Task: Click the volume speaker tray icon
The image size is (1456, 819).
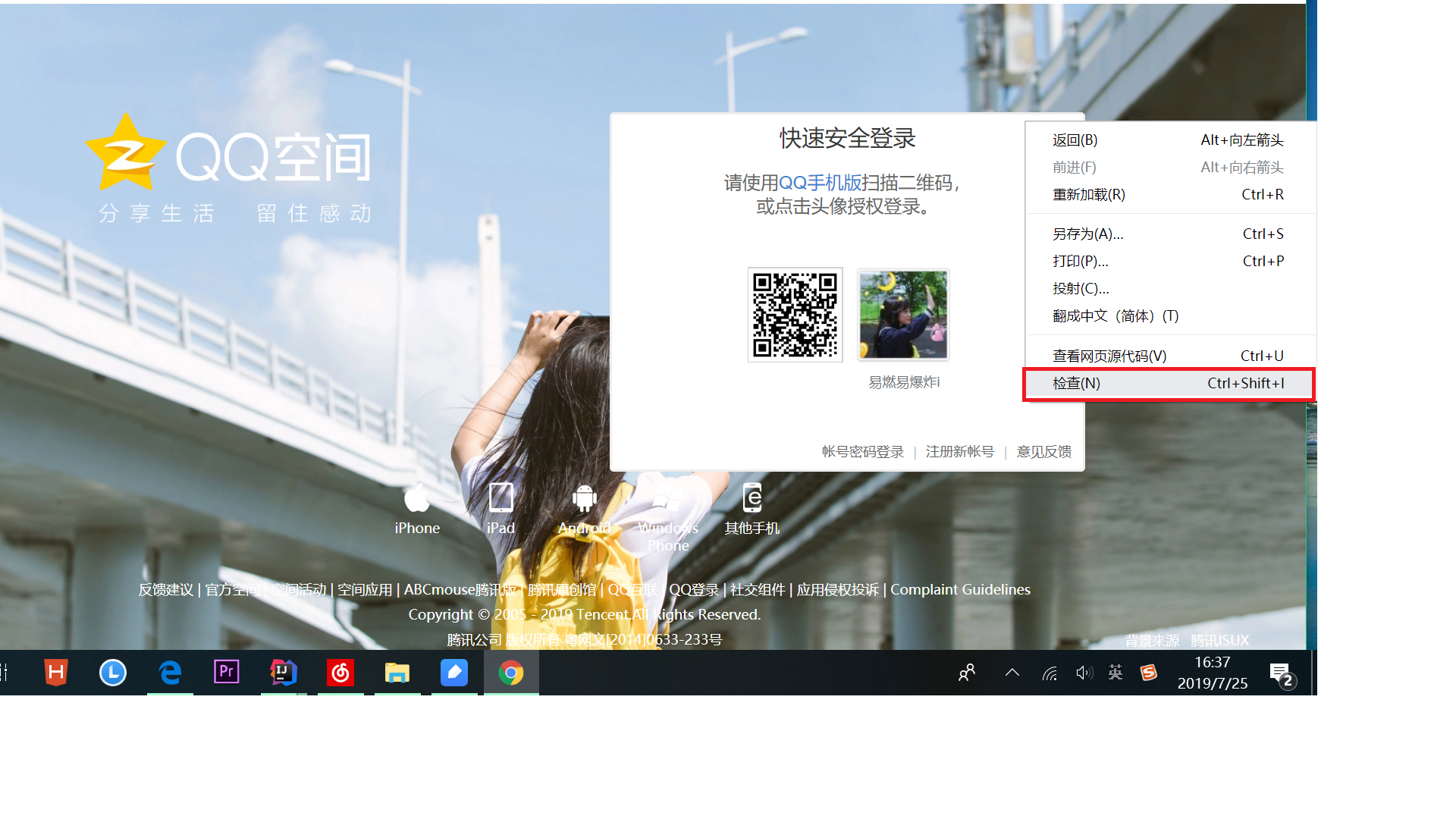Action: click(1084, 673)
